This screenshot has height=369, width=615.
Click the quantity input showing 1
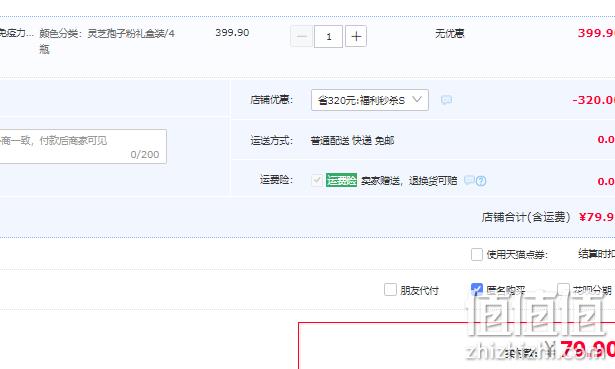tap(328, 36)
